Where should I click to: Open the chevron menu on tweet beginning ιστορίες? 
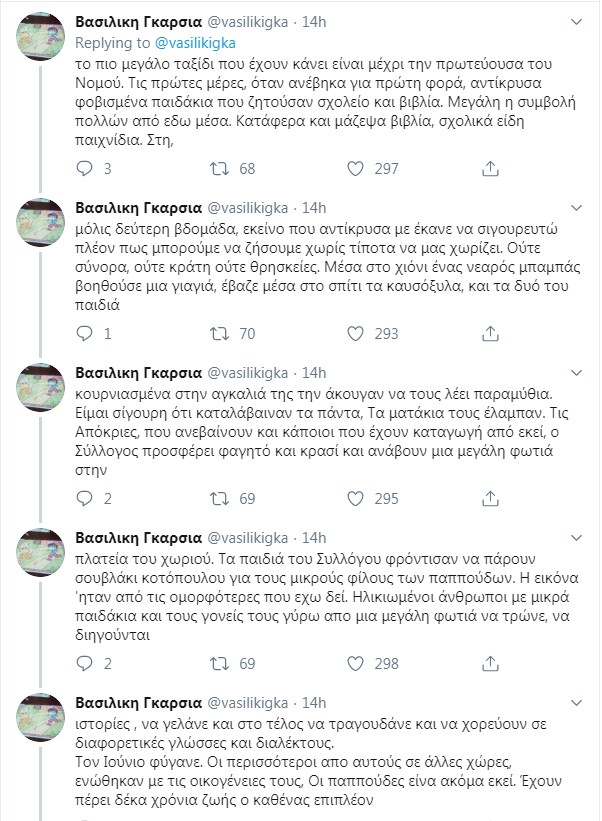coord(576,703)
